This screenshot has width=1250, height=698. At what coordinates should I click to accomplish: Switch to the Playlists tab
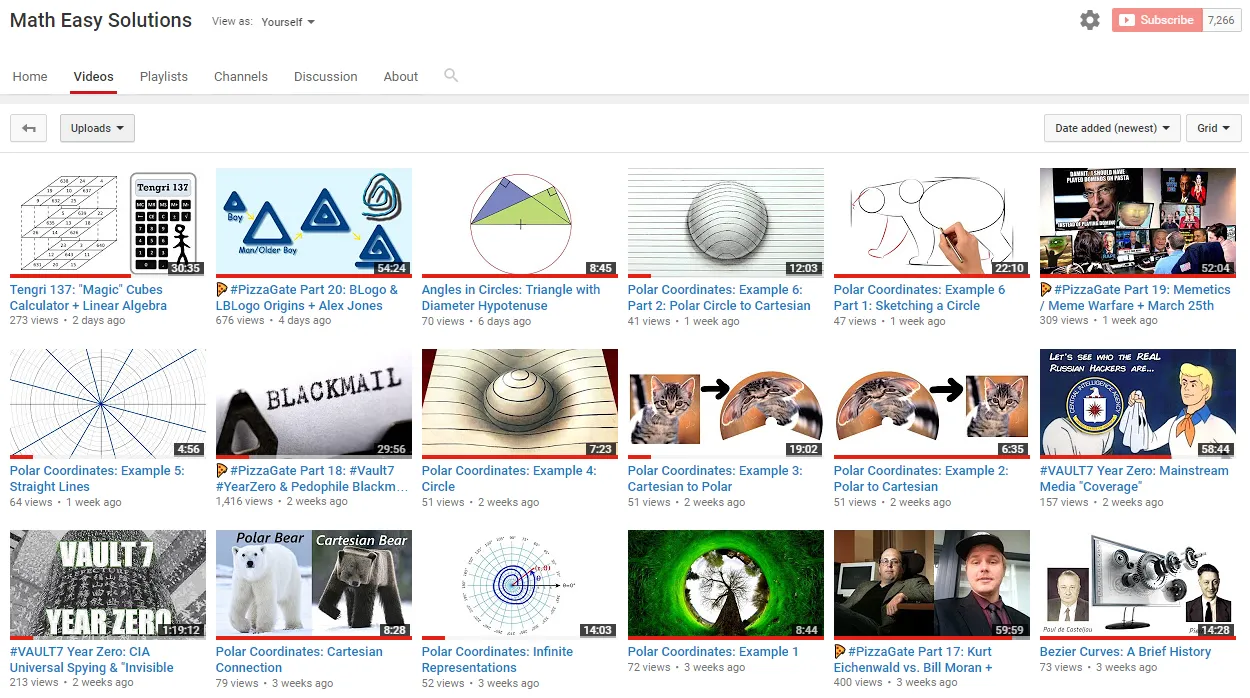(x=164, y=76)
